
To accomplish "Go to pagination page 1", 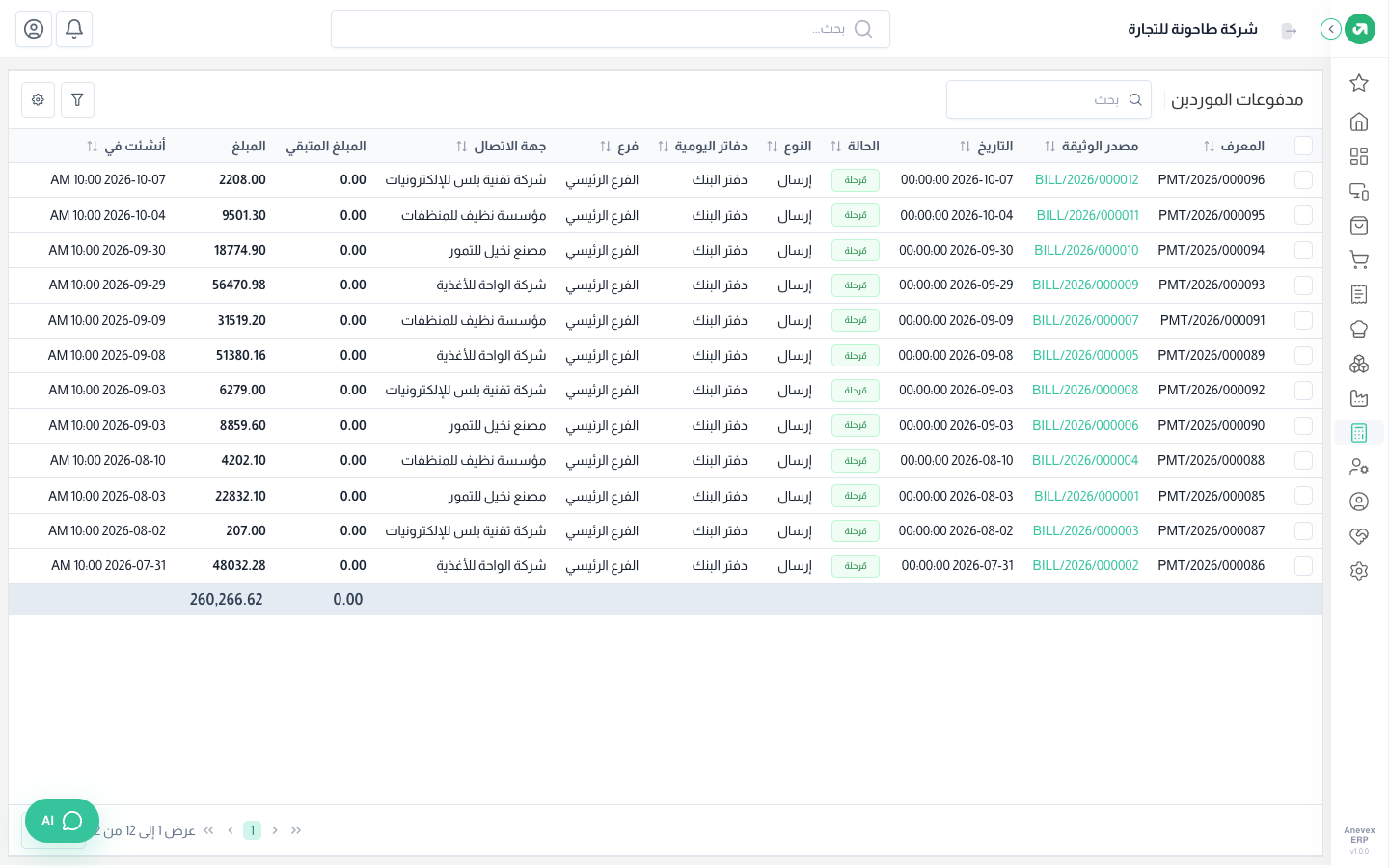I will [252, 830].
